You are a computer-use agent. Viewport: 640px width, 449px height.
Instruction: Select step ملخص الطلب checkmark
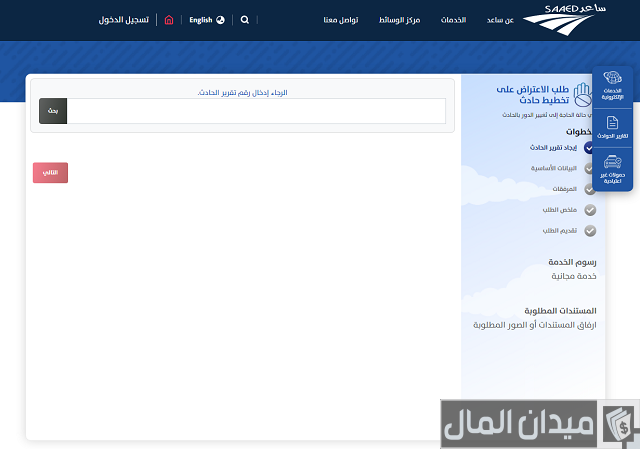pyautogui.click(x=590, y=210)
